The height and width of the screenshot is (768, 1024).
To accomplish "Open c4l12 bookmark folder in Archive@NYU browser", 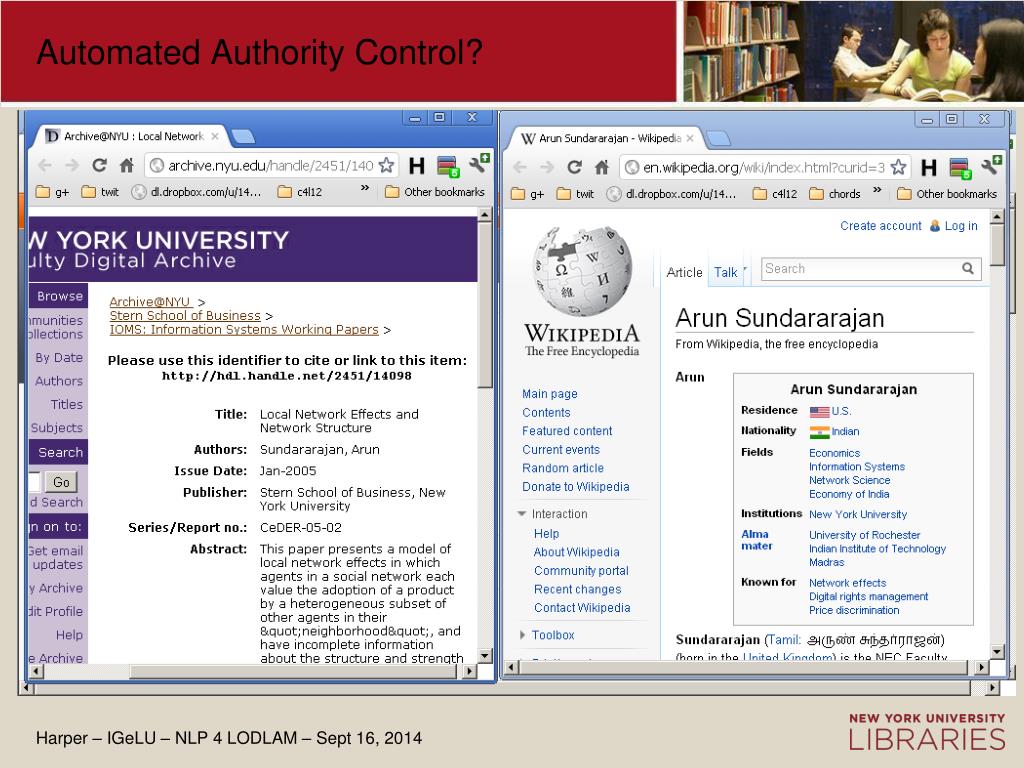I will (x=300, y=192).
